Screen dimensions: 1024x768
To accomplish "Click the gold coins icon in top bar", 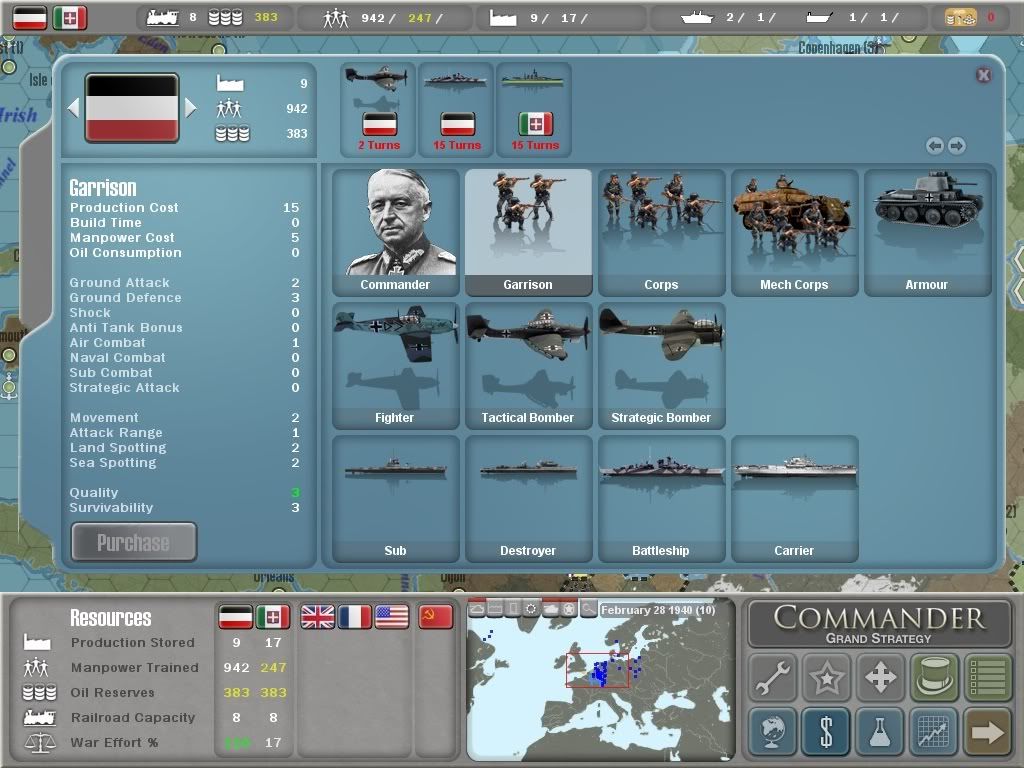I will [961, 18].
